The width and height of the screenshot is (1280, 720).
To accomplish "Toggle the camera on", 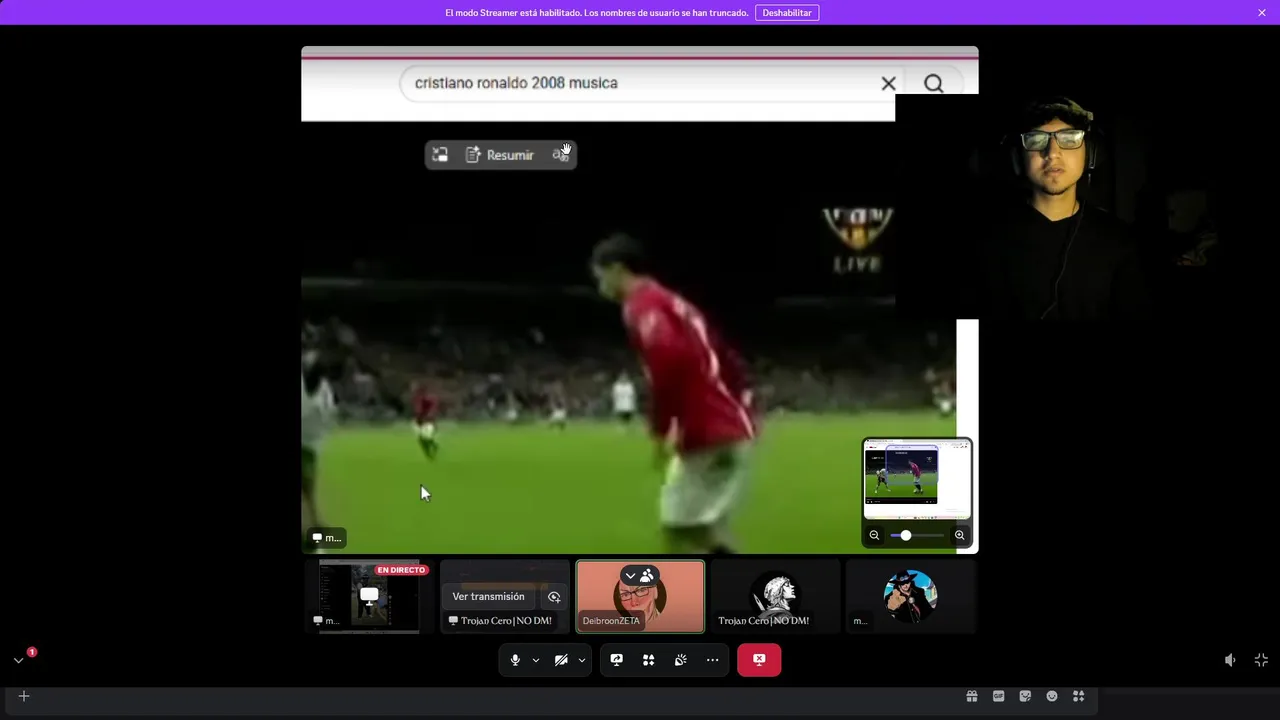I will (x=561, y=660).
